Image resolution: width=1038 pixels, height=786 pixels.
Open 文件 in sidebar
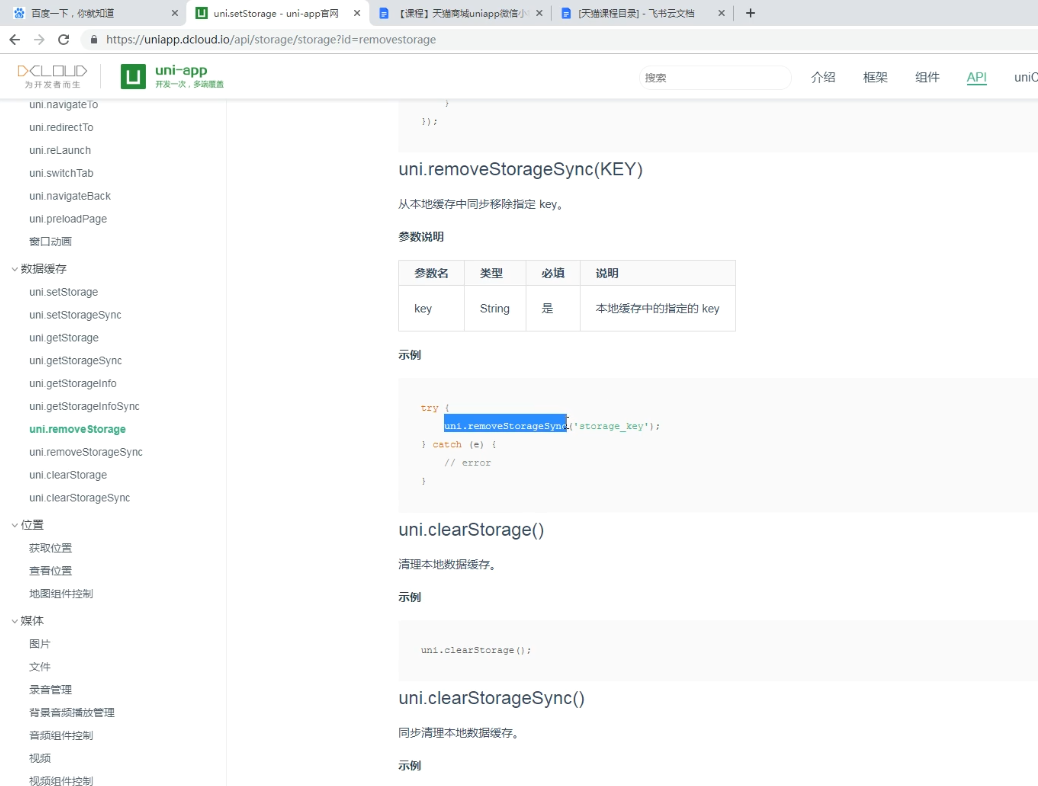tap(40, 667)
